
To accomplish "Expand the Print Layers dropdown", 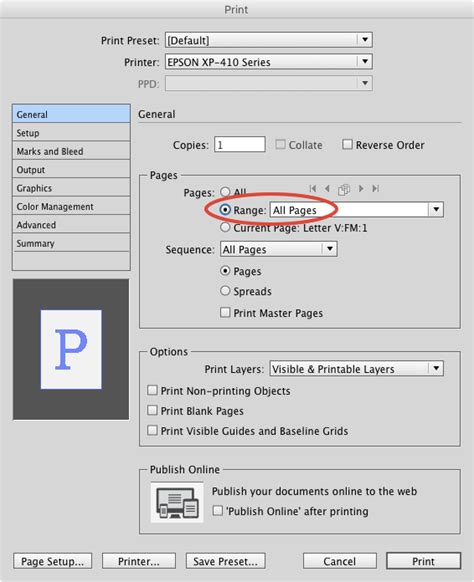I will click(x=356, y=369).
